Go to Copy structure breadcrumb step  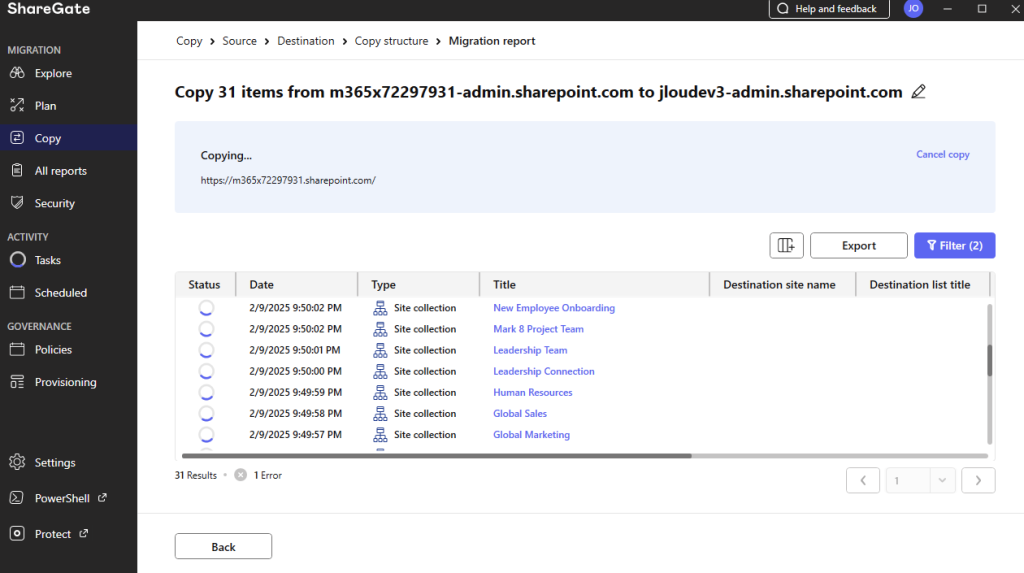click(x=391, y=41)
